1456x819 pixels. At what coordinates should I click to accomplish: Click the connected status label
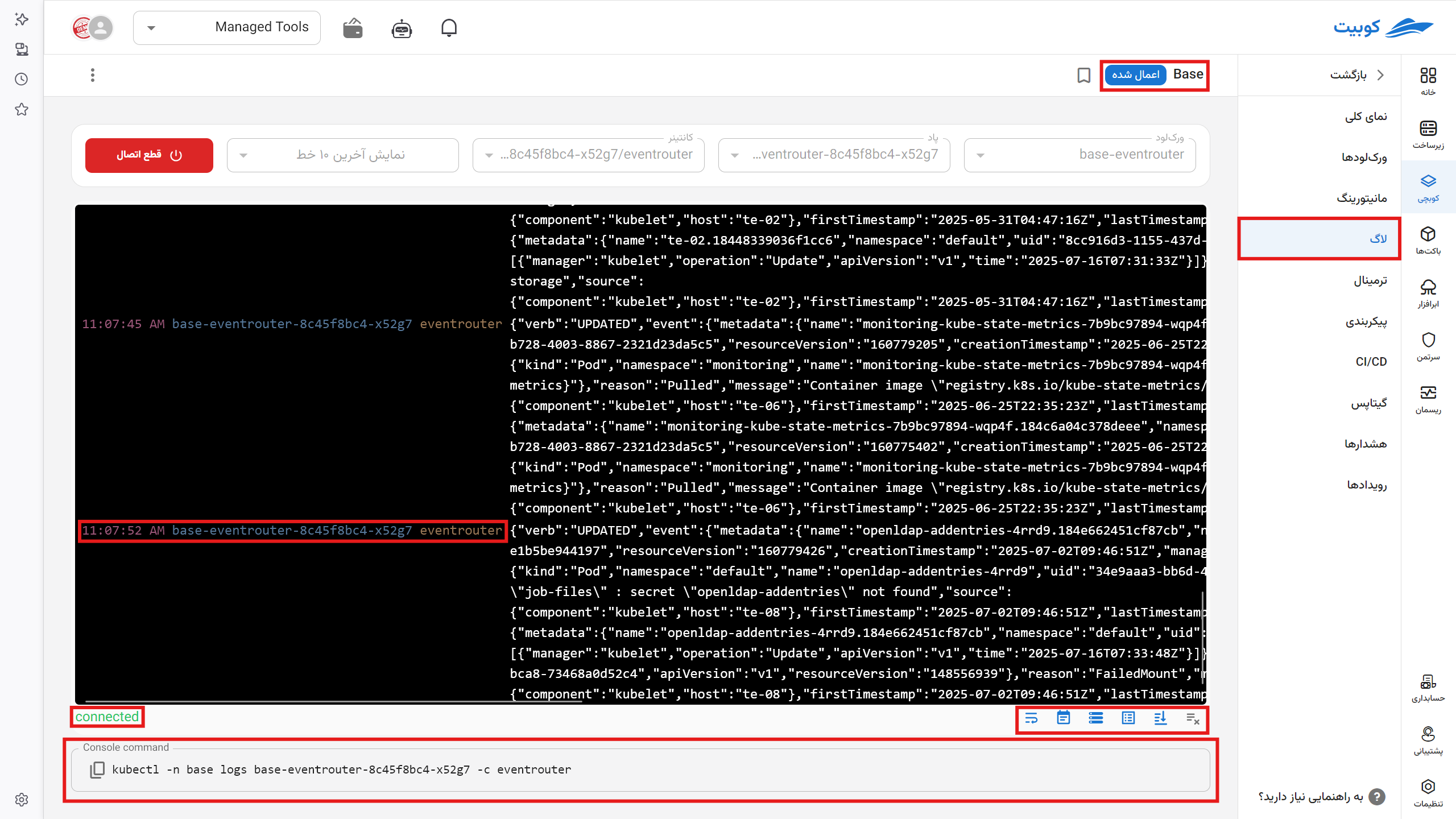107,717
